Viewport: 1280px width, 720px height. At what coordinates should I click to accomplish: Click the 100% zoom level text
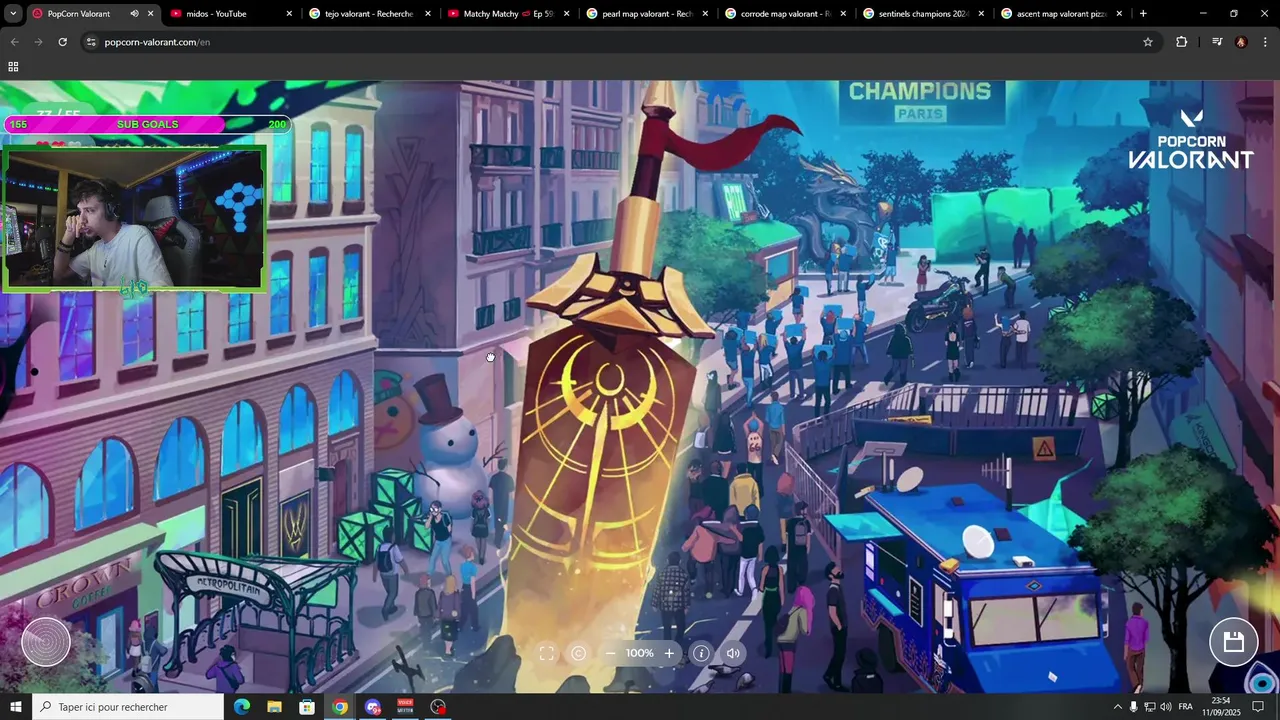pos(640,653)
